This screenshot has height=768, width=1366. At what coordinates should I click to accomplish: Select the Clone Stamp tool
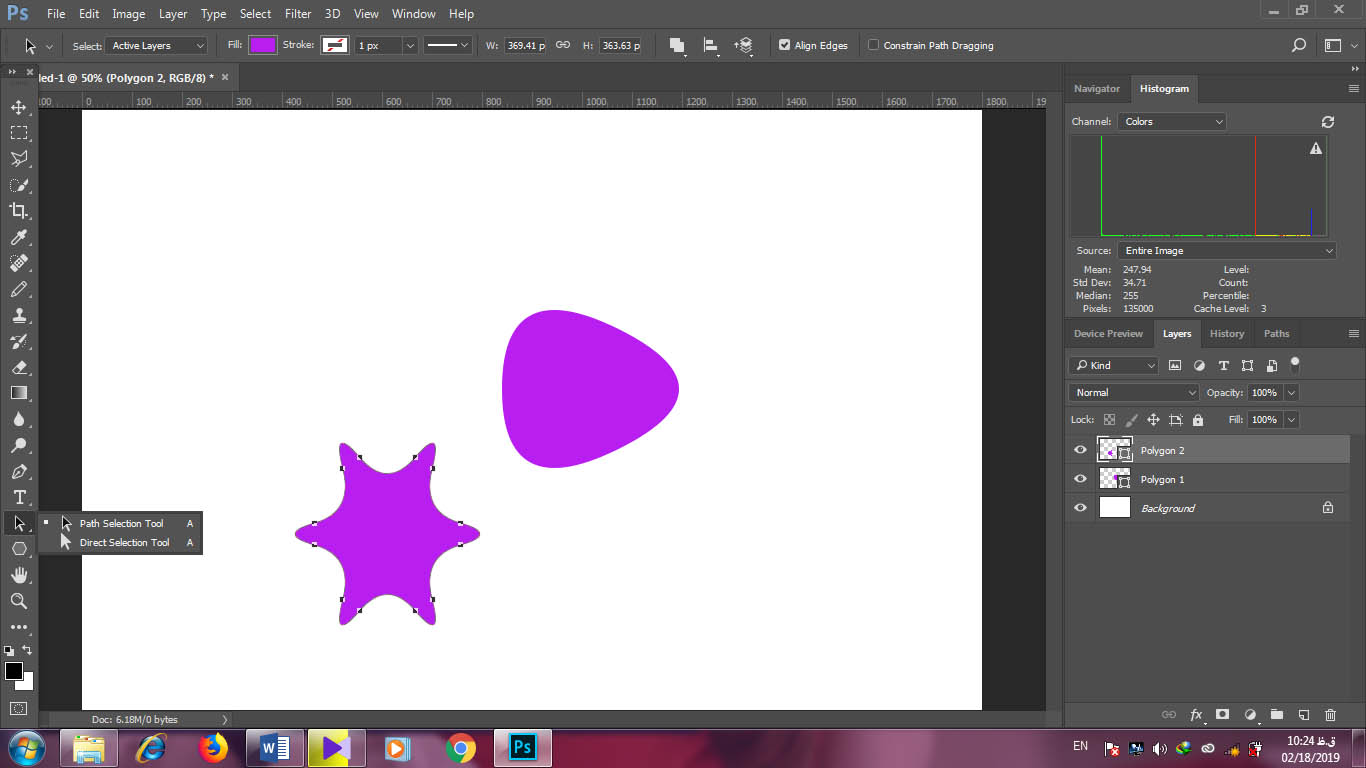coord(19,315)
